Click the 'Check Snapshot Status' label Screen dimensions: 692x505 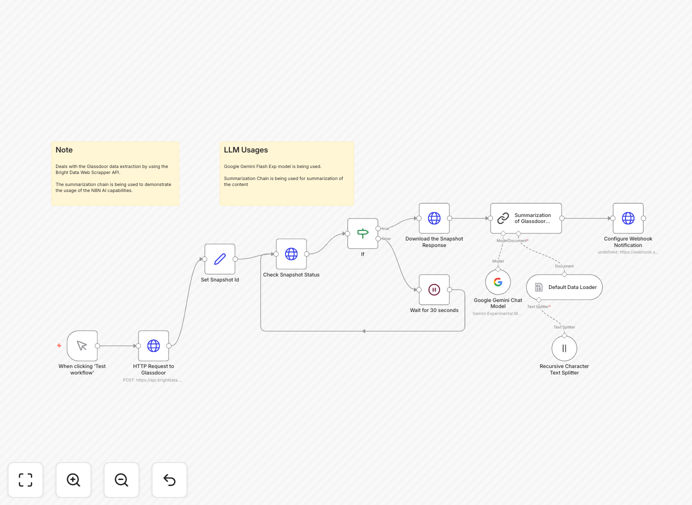coord(291,275)
